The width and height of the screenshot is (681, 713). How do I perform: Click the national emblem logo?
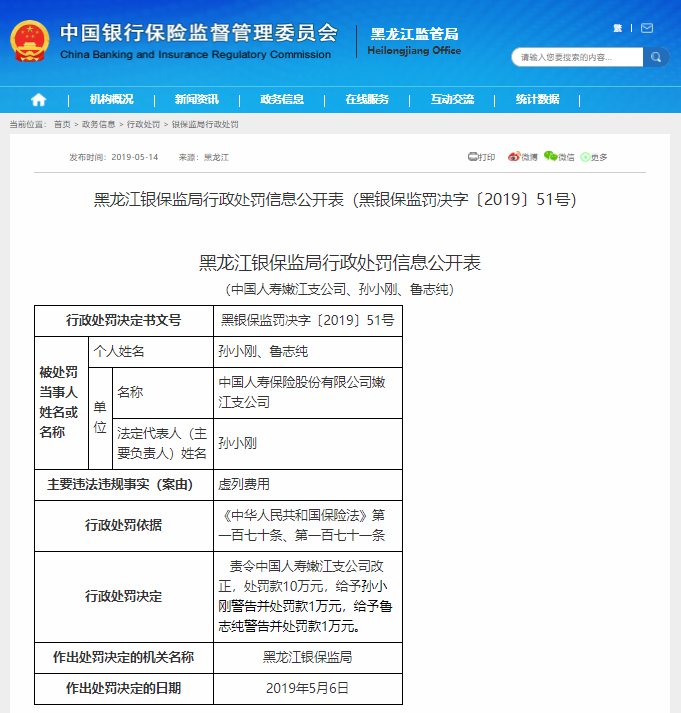pos(30,41)
